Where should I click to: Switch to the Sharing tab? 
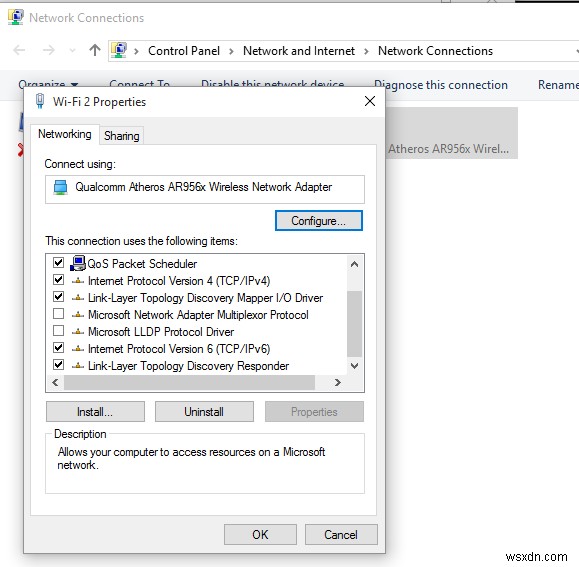(x=121, y=135)
